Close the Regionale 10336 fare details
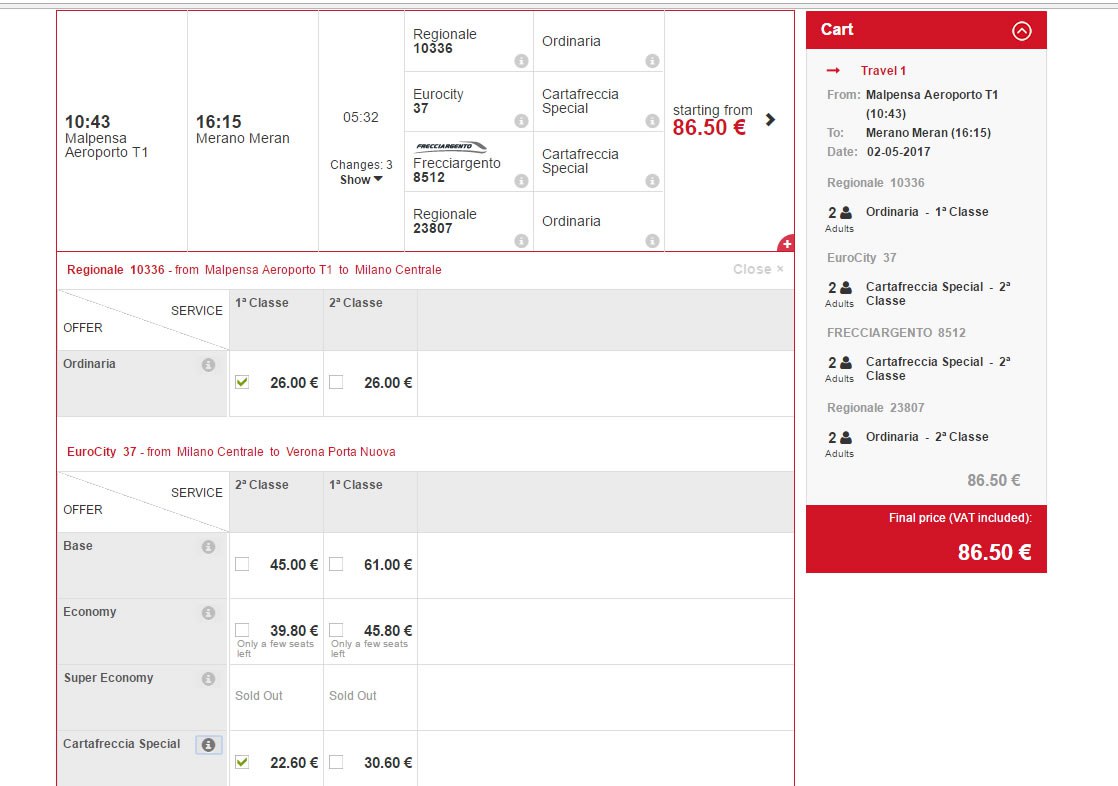This screenshot has width=1118, height=786. tap(758, 269)
